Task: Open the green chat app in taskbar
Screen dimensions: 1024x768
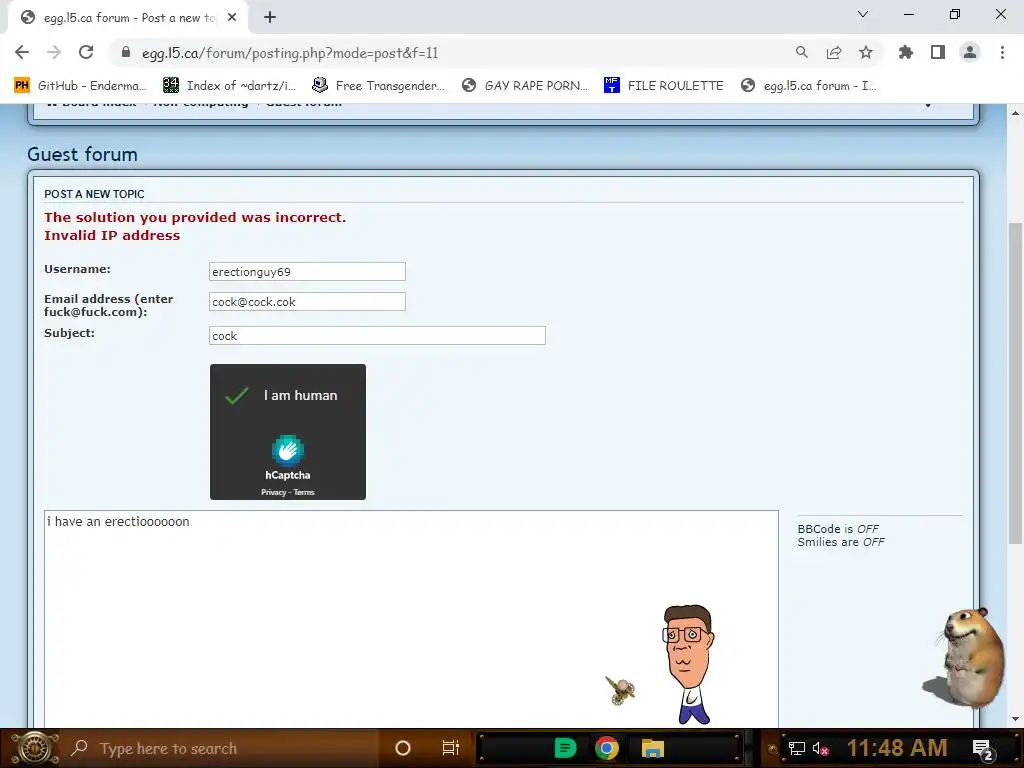Action: coord(566,748)
